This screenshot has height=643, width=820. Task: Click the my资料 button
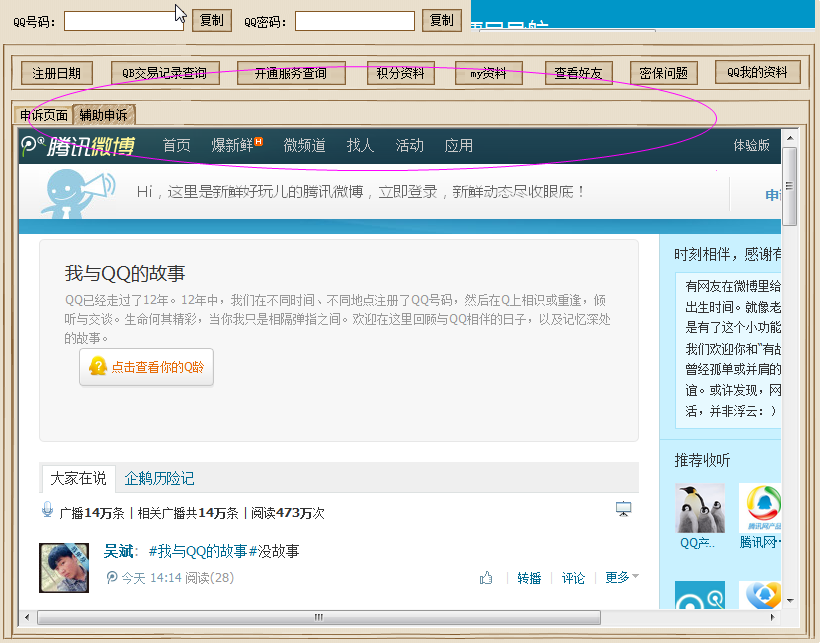[x=488, y=73]
